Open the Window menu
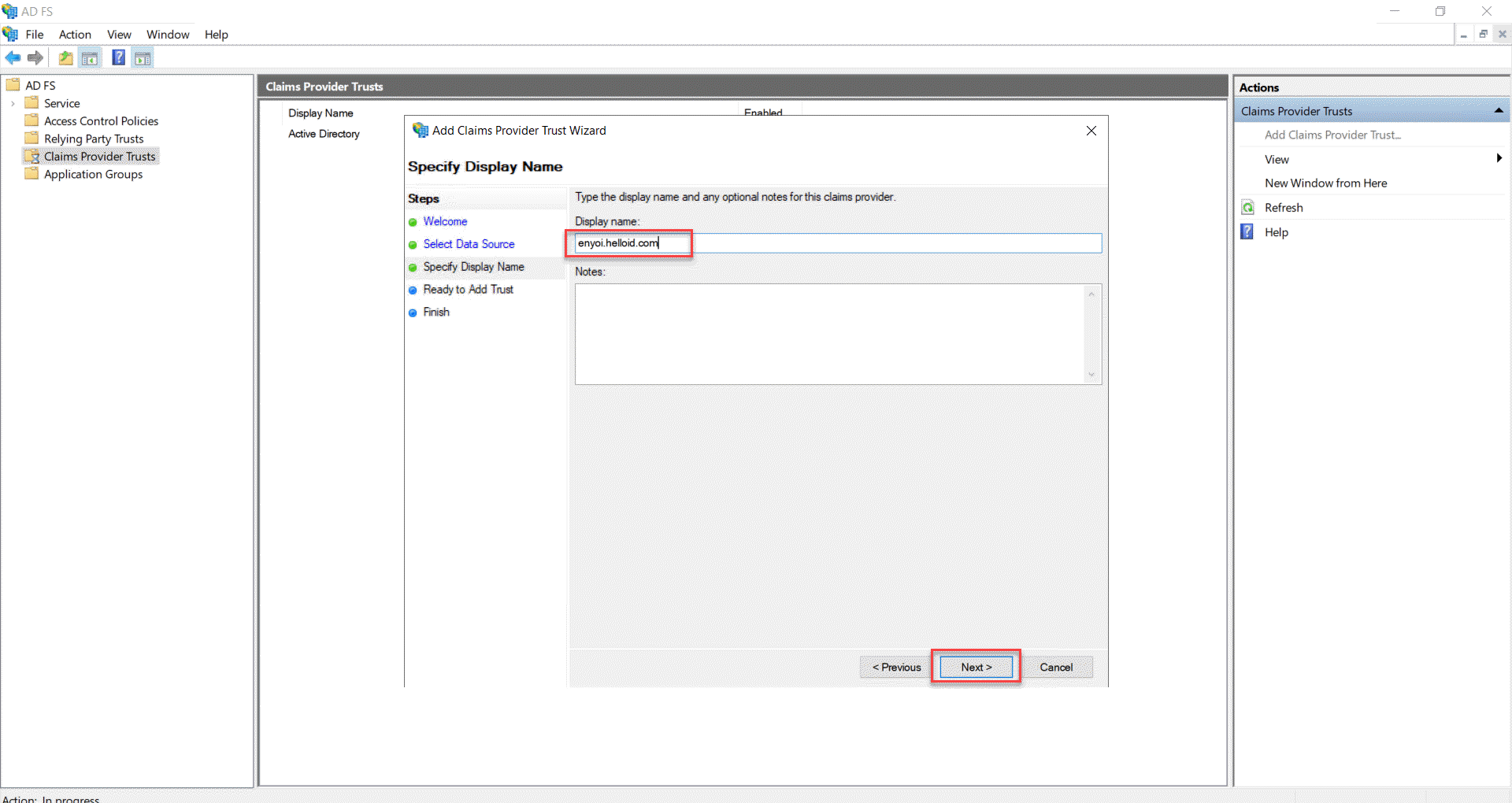 click(x=168, y=35)
